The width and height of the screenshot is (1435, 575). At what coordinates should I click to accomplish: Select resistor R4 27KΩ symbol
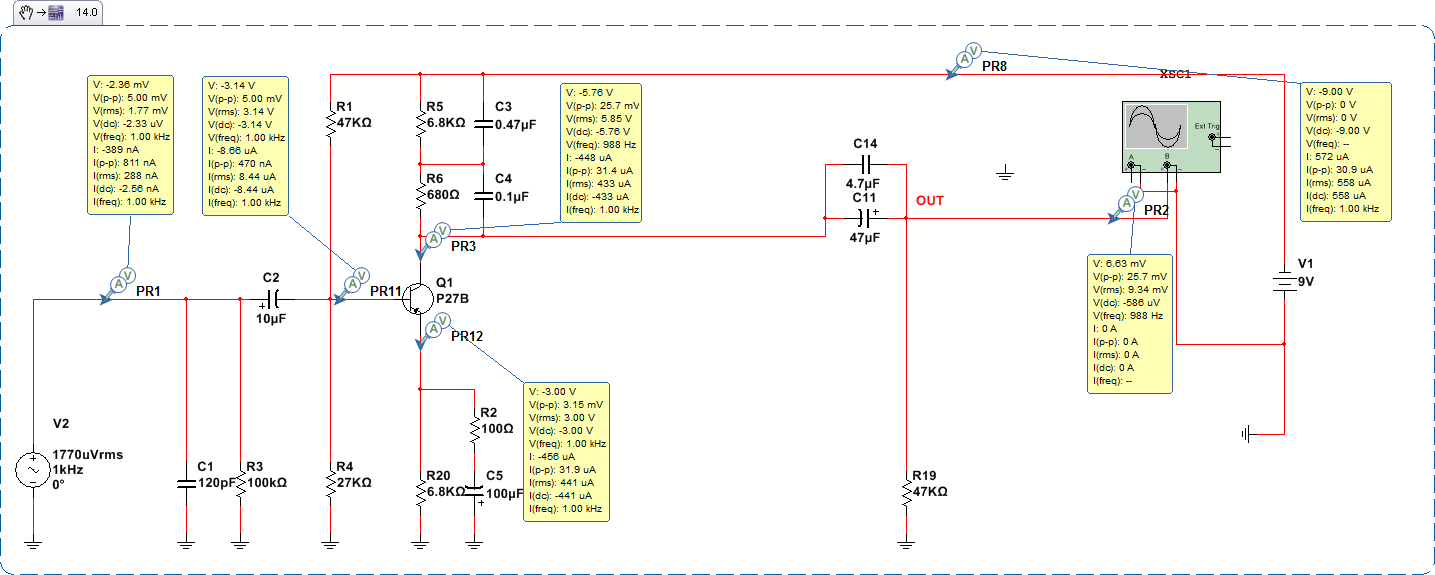pos(329,484)
